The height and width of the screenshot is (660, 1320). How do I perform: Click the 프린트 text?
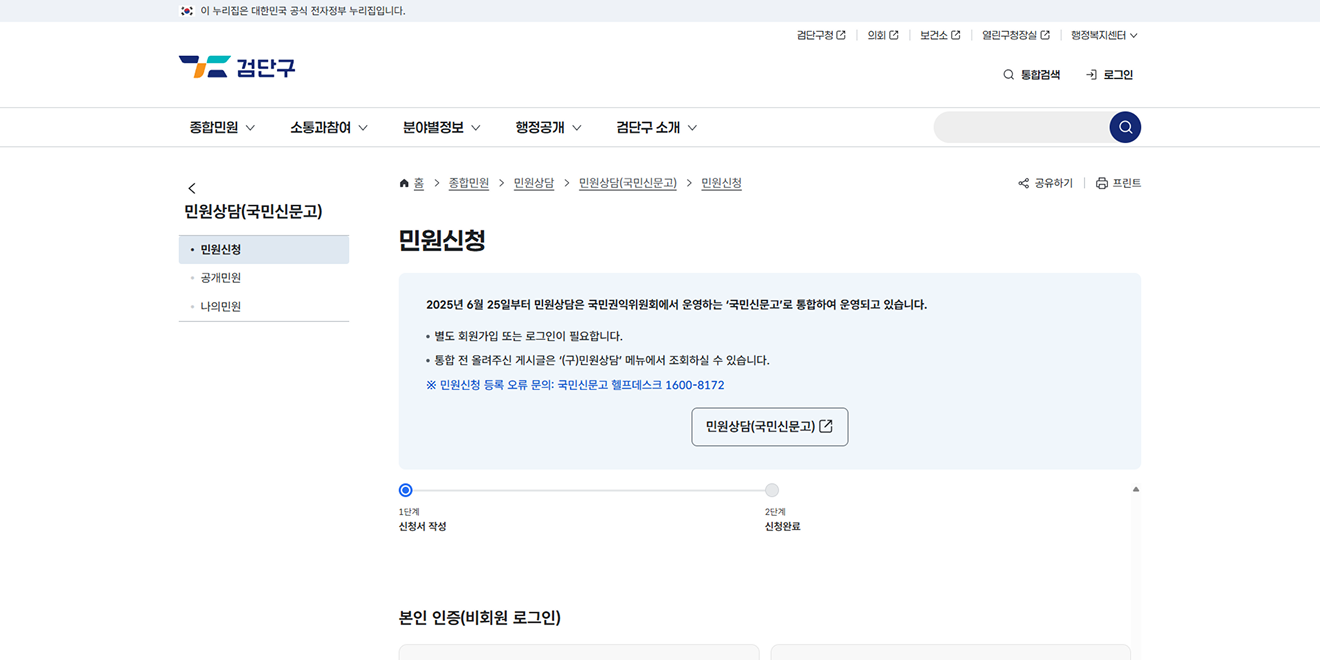[x=1127, y=183]
